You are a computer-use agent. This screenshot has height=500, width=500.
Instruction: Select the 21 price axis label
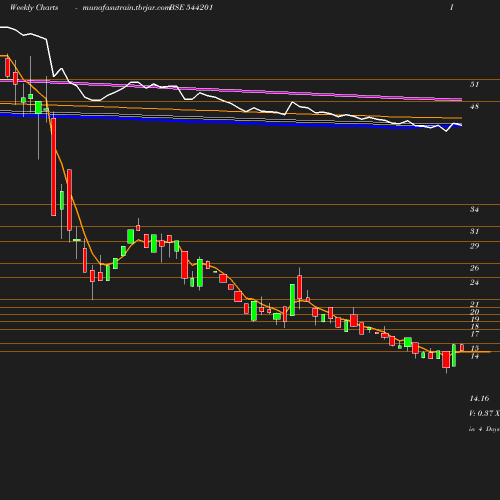point(474,304)
